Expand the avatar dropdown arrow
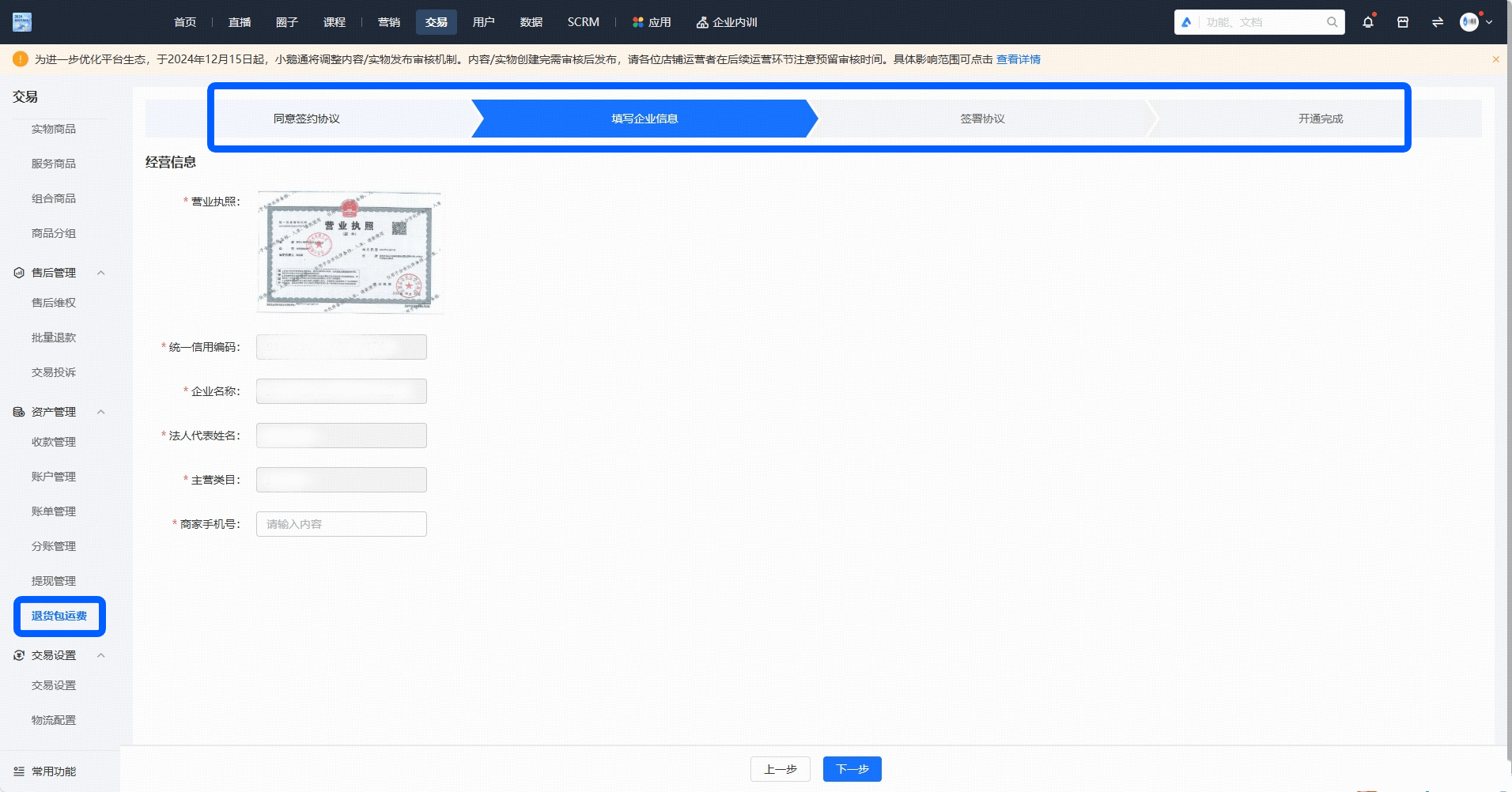The width and height of the screenshot is (1512, 792). click(x=1489, y=22)
